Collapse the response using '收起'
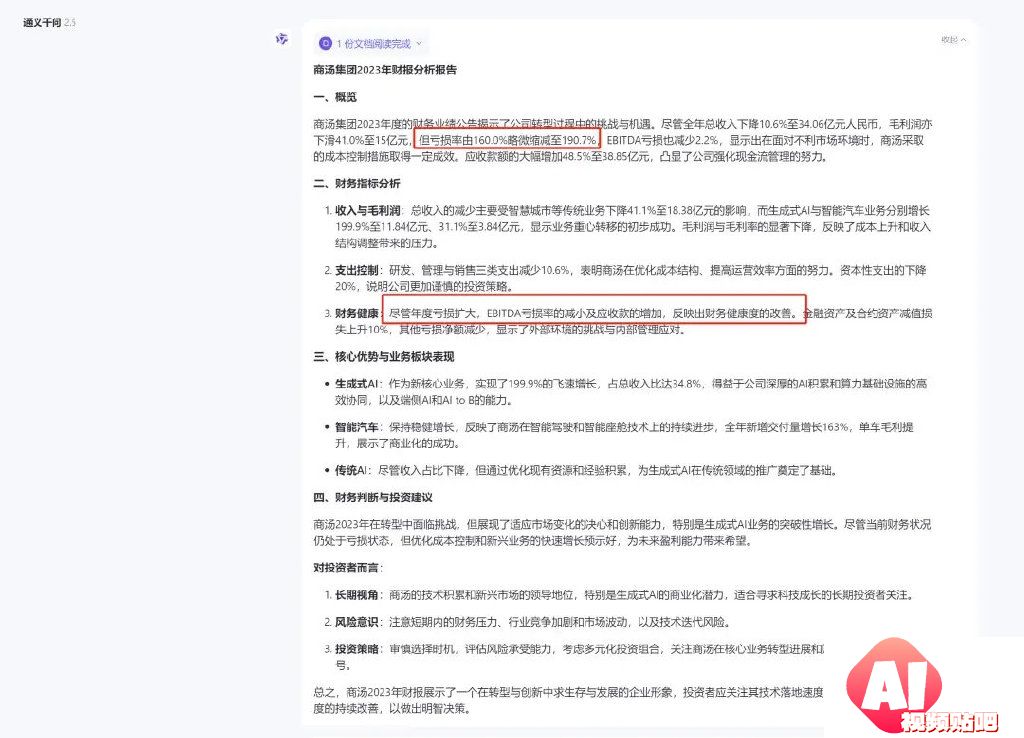Viewport: 1024px width, 738px height. coord(953,40)
